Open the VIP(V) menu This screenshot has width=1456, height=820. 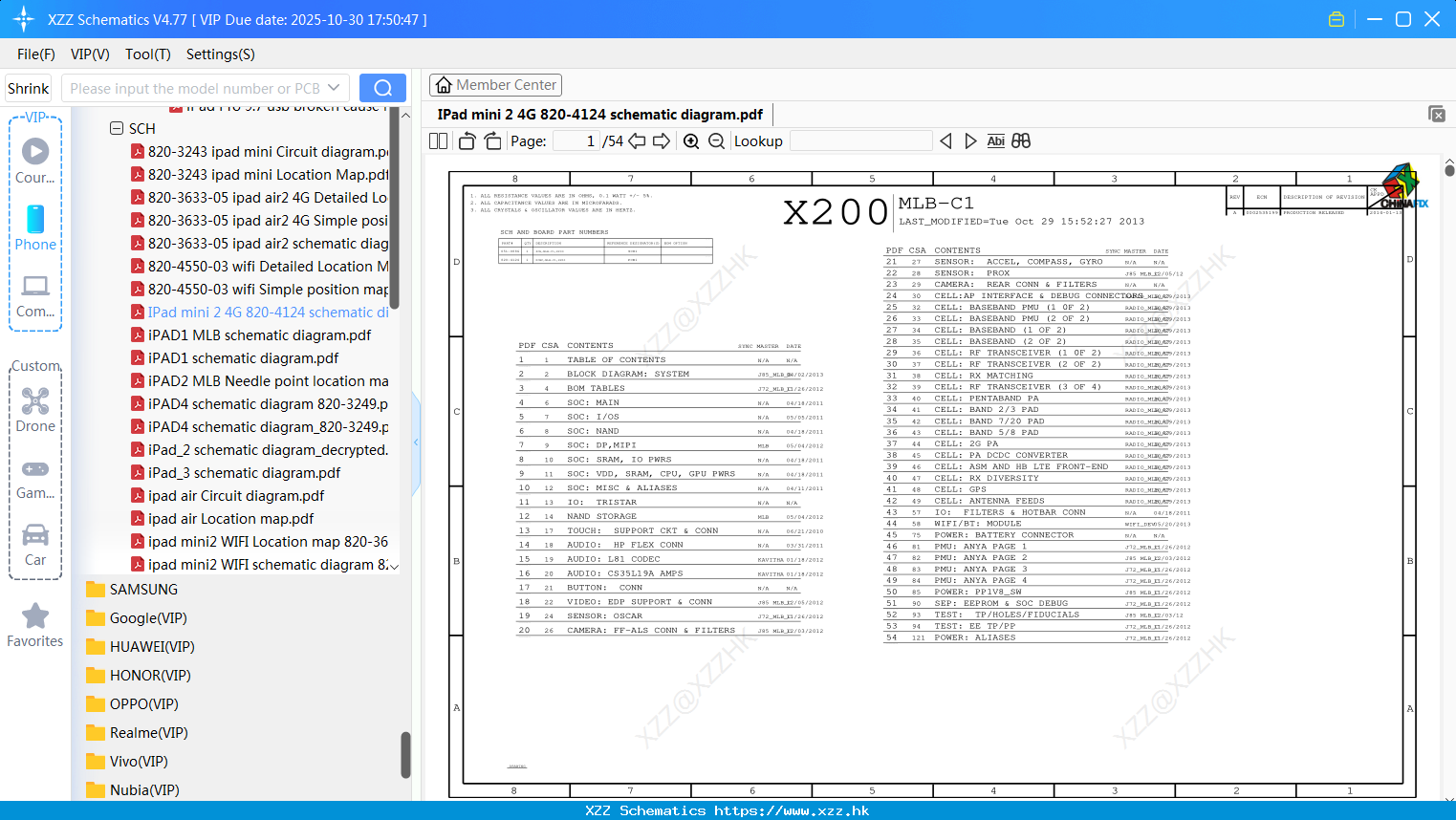(x=90, y=54)
